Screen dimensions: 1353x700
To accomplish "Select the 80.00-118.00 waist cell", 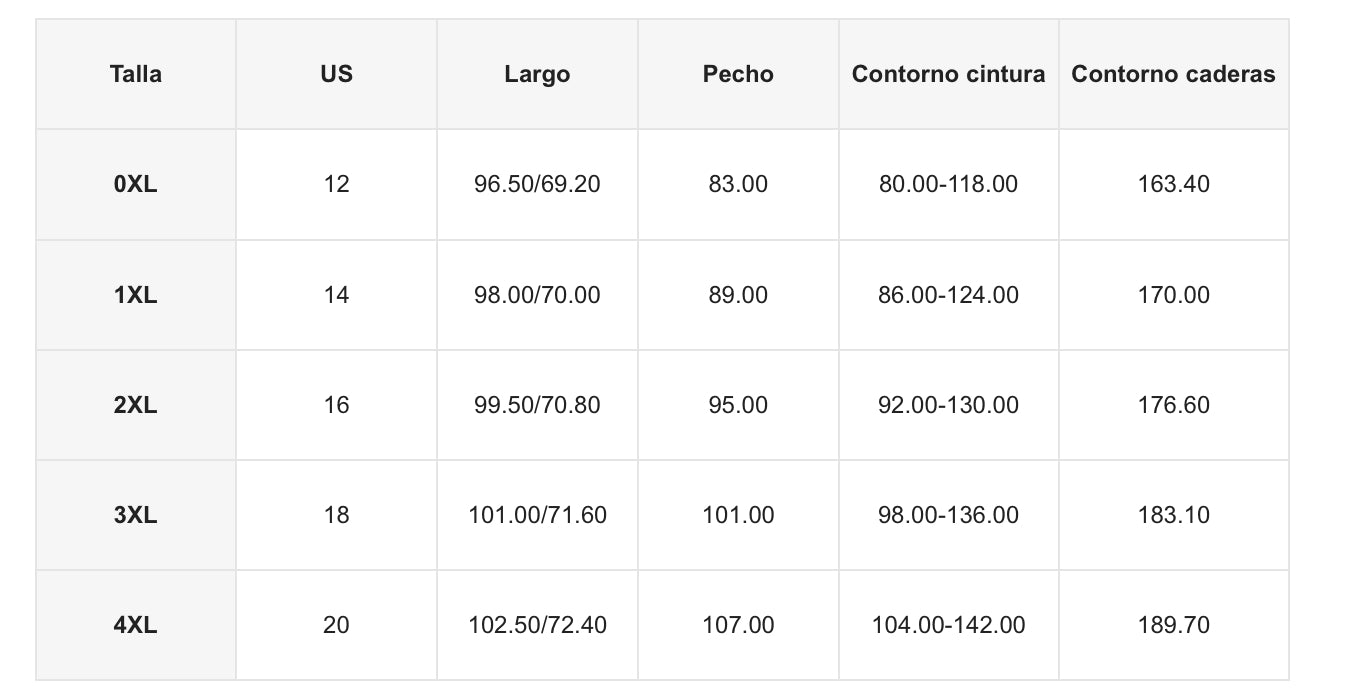I will tap(948, 184).
